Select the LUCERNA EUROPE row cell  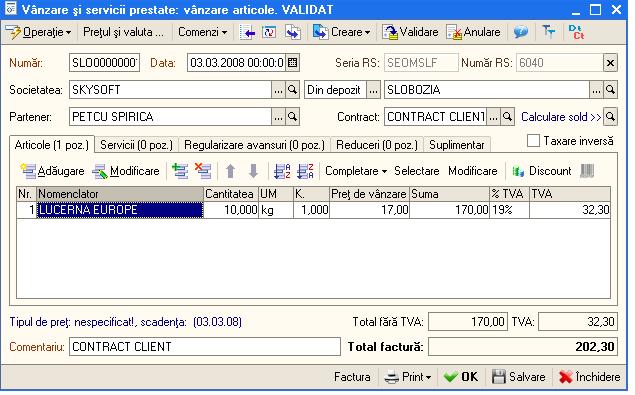(120, 210)
